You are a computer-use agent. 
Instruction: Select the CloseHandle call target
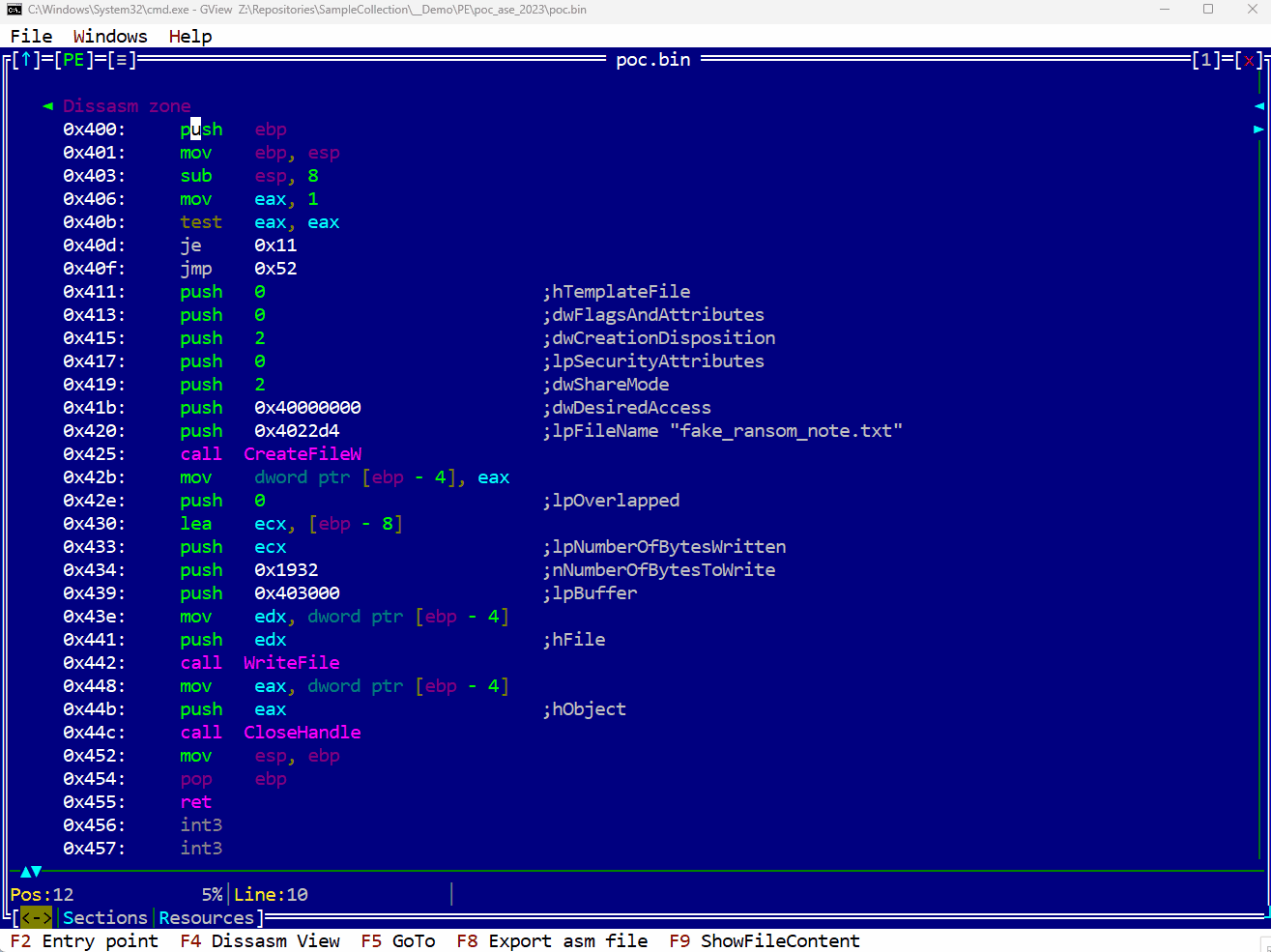[303, 733]
